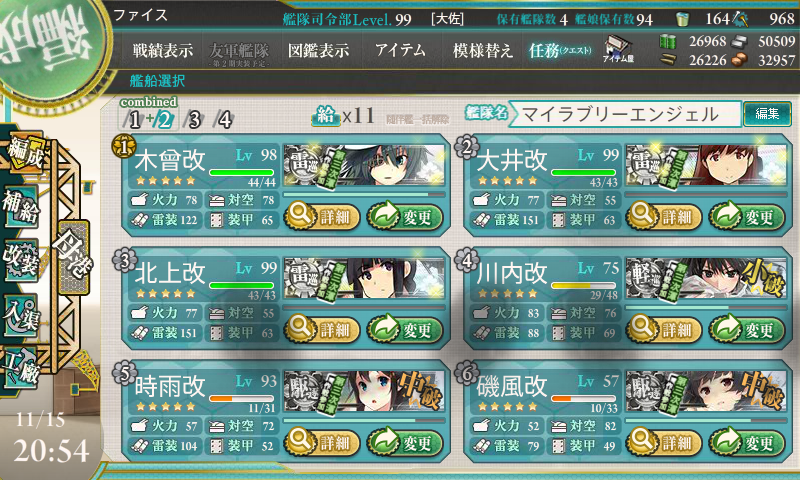Image resolution: width=800 pixels, height=480 pixels.
Task: Click 変更 change for 大井改
Action: point(746,216)
